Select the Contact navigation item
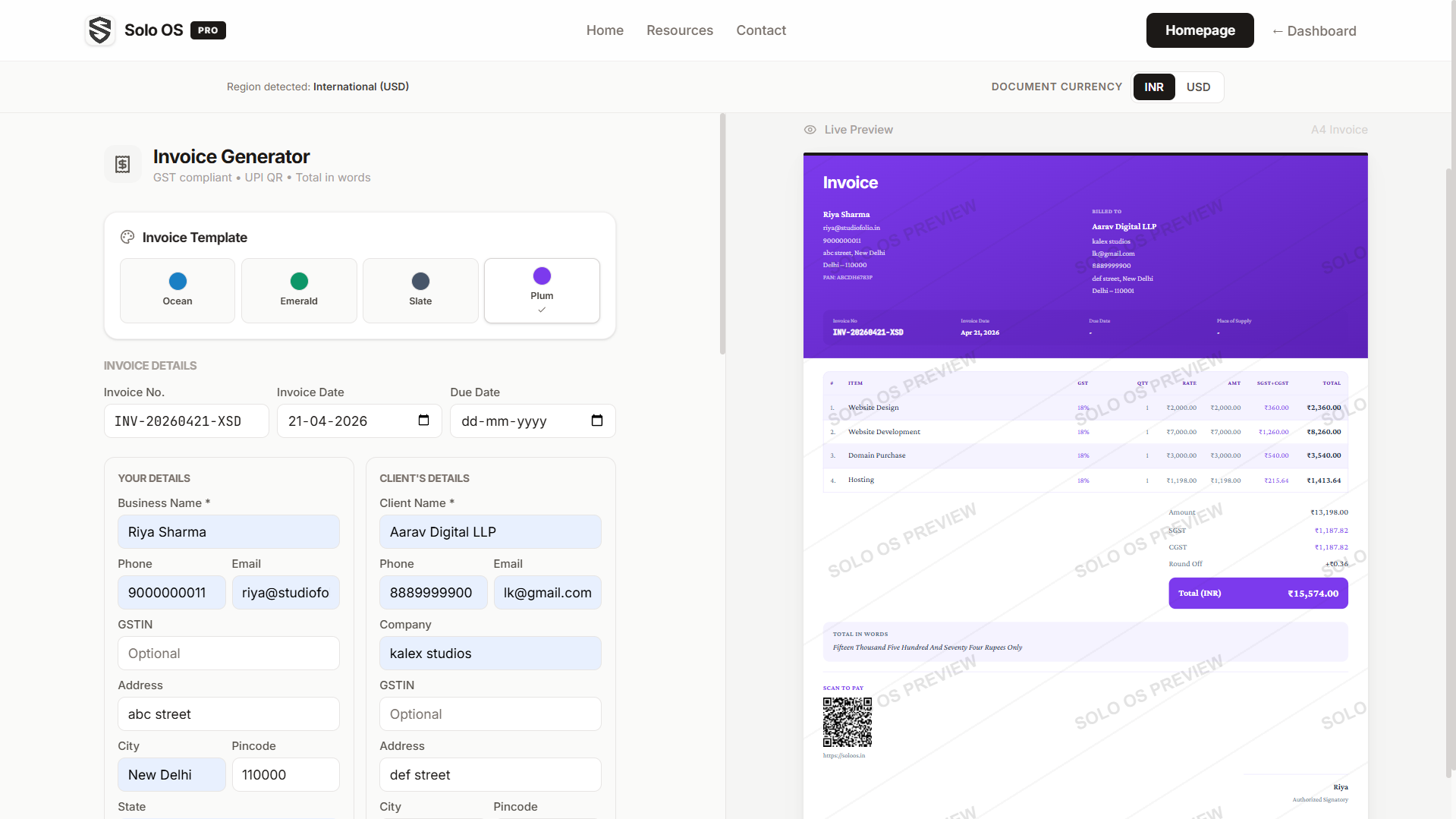 [760, 30]
